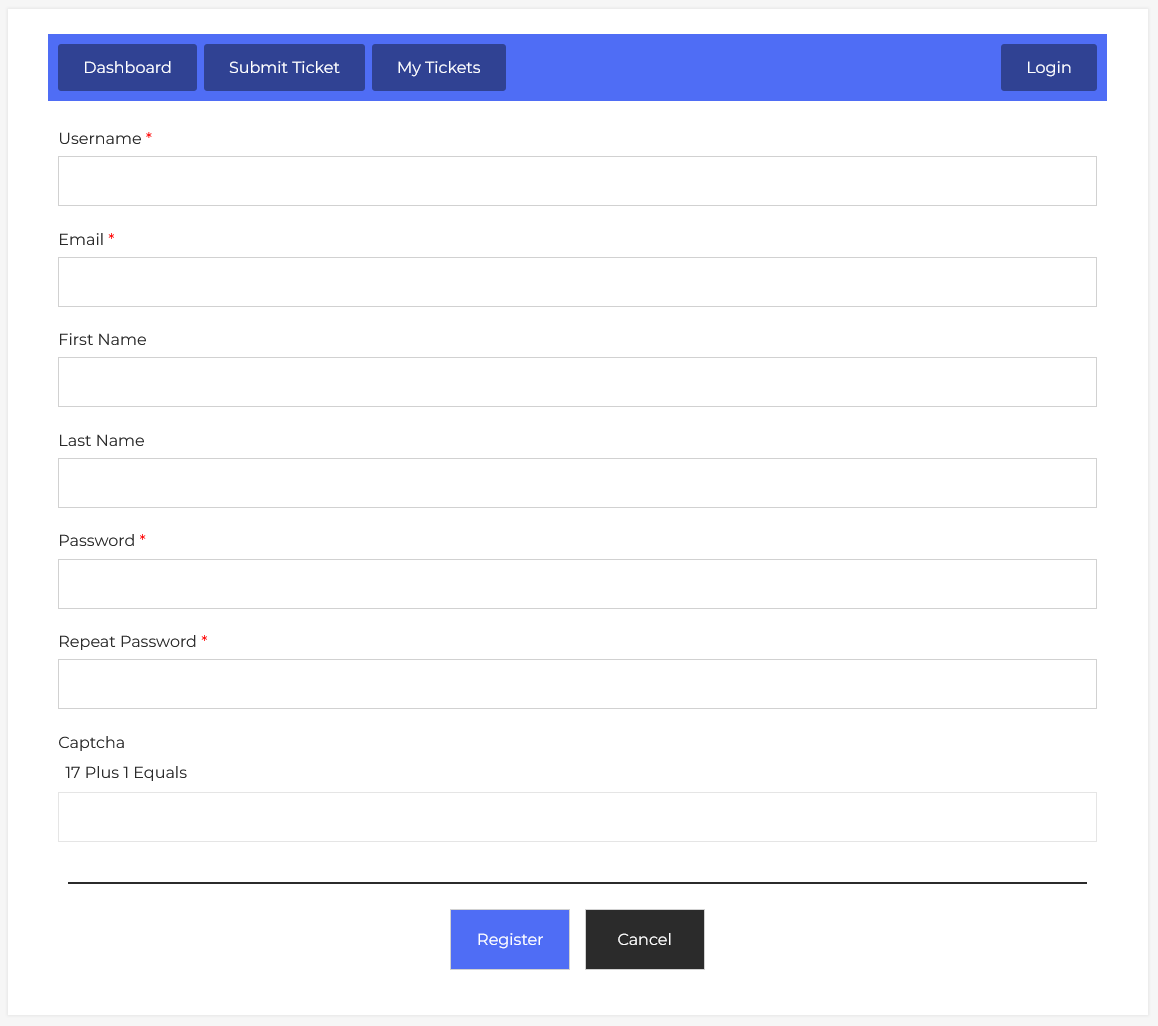Click the Last Name label text
Image resolution: width=1158 pixels, height=1026 pixels.
(x=101, y=441)
